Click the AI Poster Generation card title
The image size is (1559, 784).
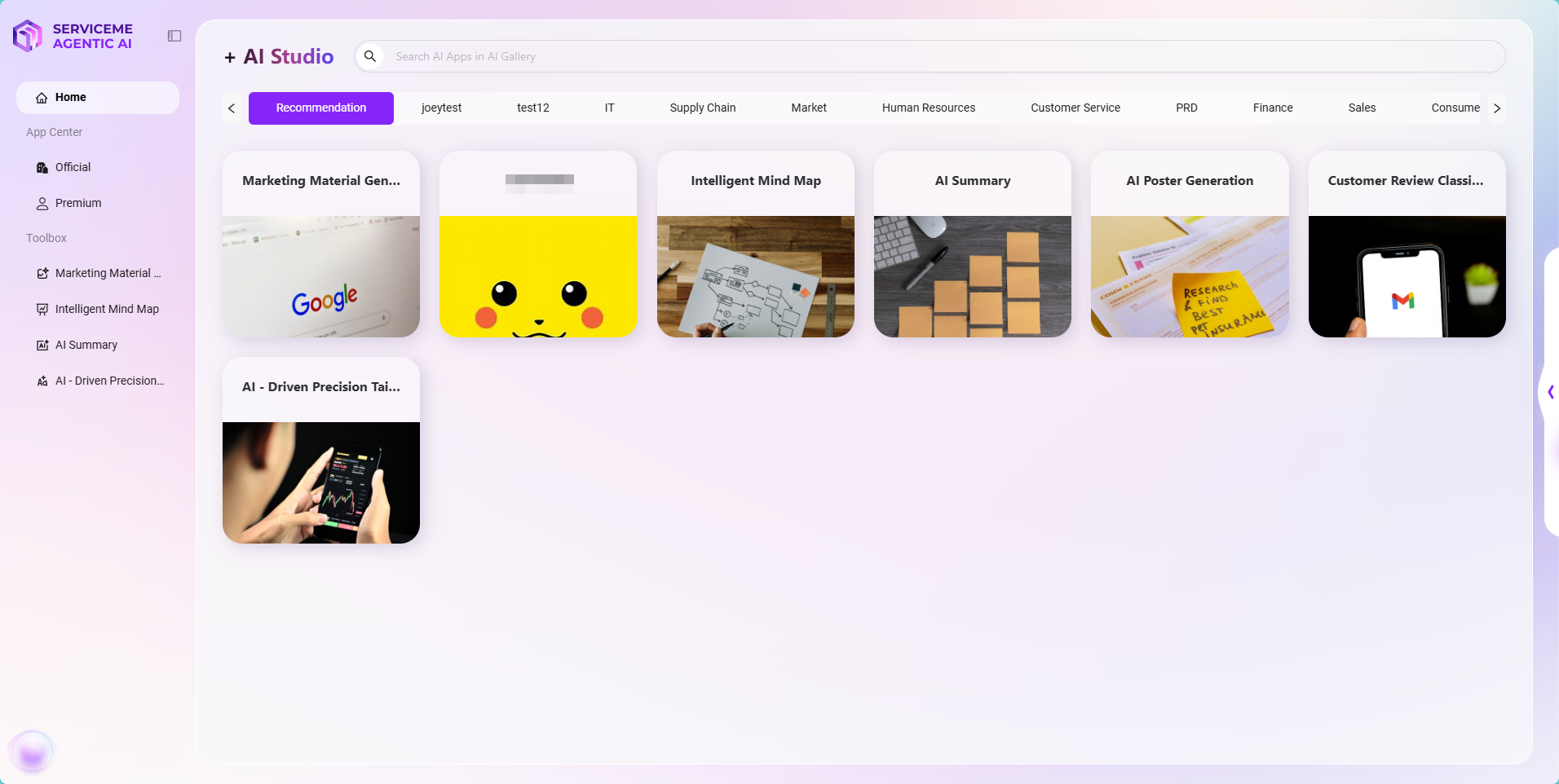1190,181
